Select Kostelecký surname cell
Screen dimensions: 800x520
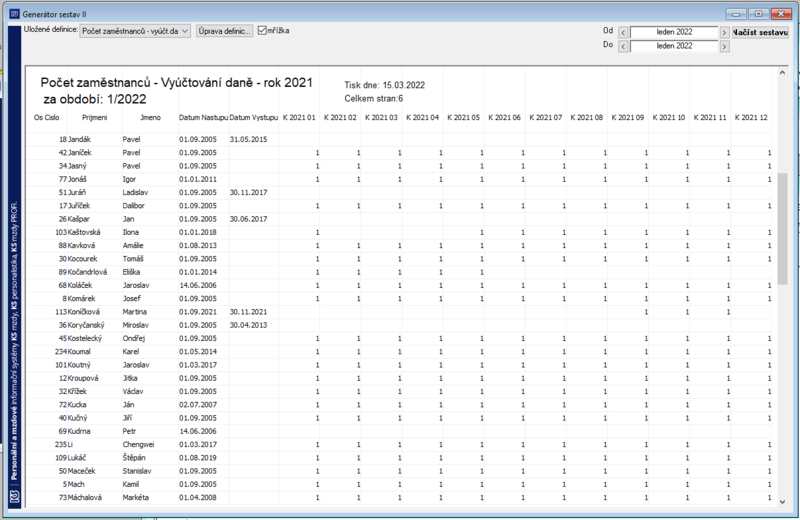(x=85, y=338)
